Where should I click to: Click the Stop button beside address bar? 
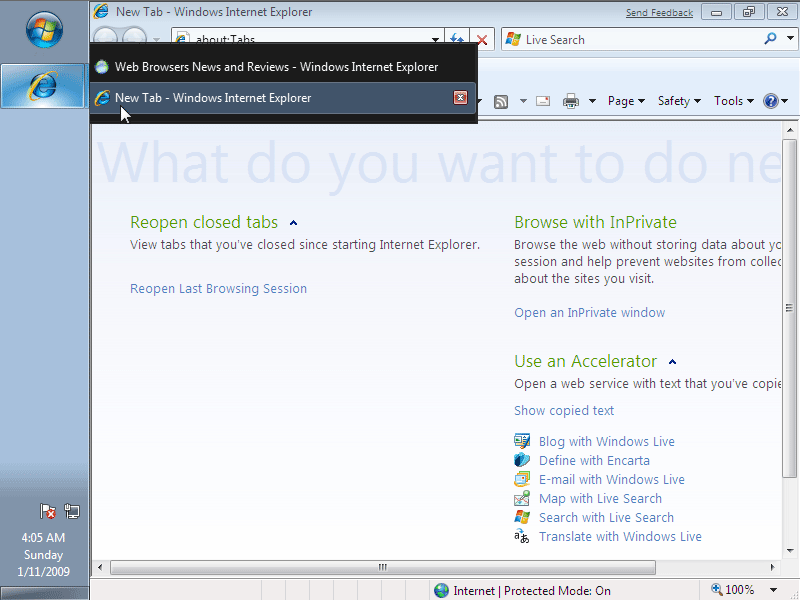[482, 40]
